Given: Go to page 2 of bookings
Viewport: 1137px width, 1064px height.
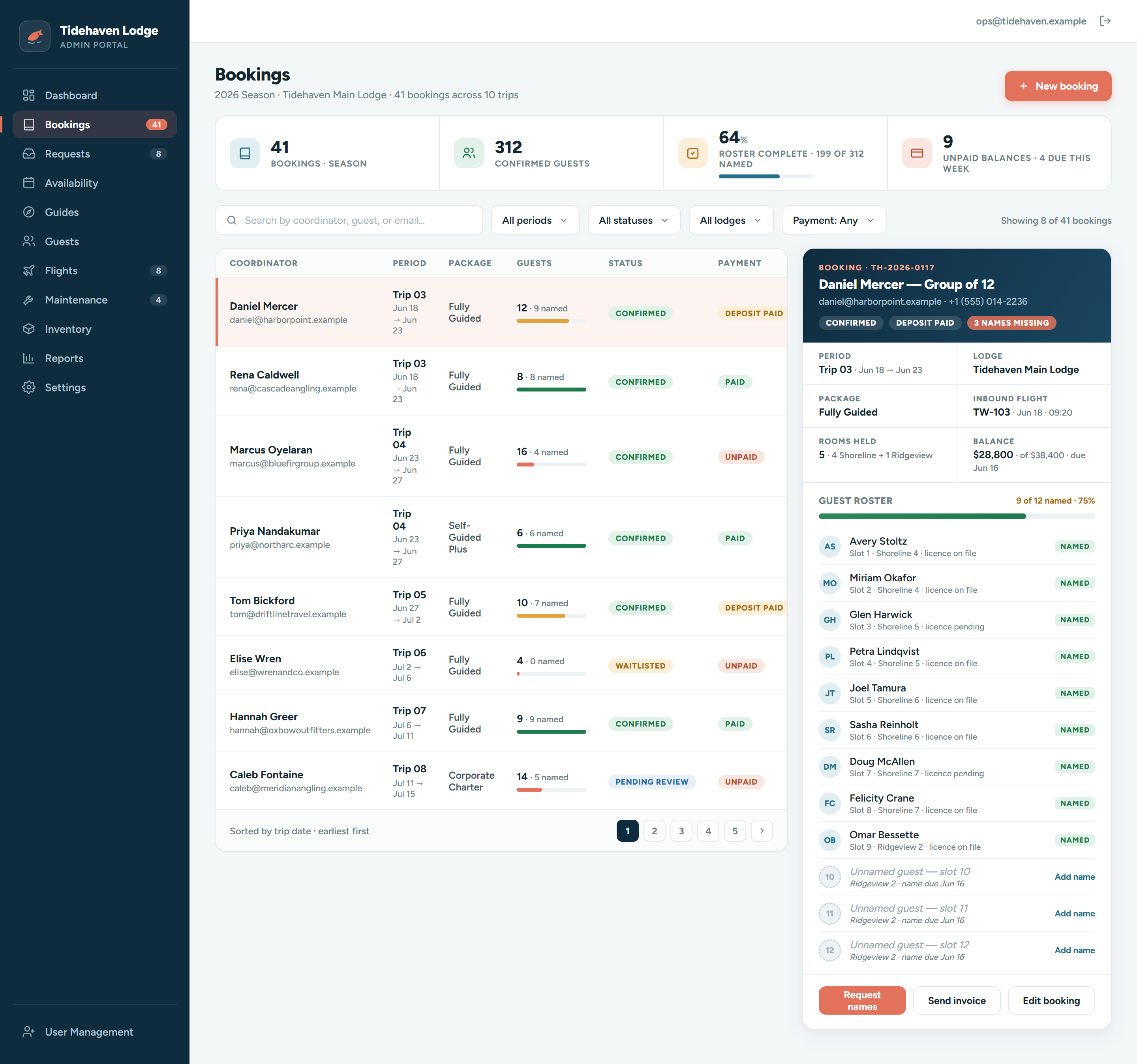Looking at the screenshot, I should click(654, 830).
